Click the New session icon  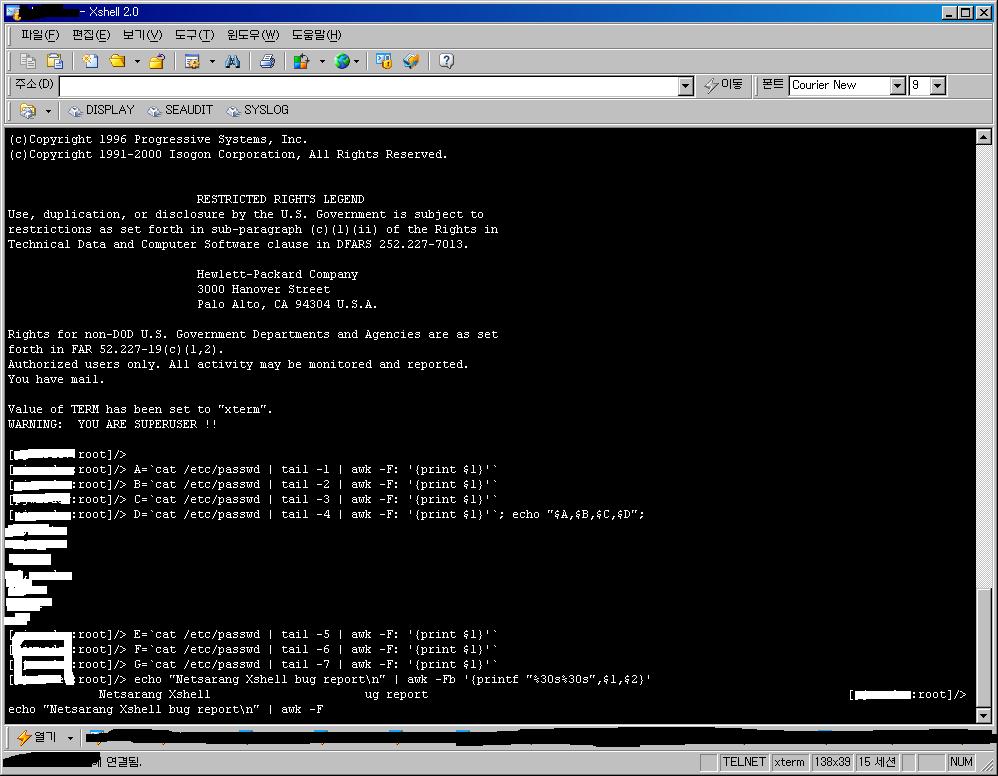pos(91,61)
